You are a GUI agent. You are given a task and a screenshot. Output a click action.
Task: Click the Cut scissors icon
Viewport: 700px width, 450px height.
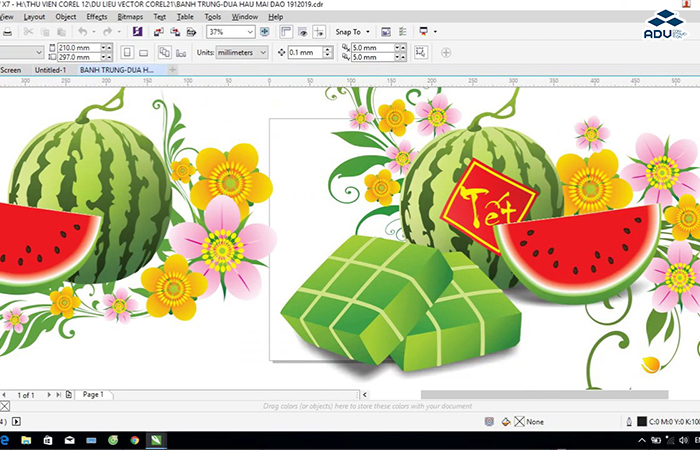pos(28,32)
